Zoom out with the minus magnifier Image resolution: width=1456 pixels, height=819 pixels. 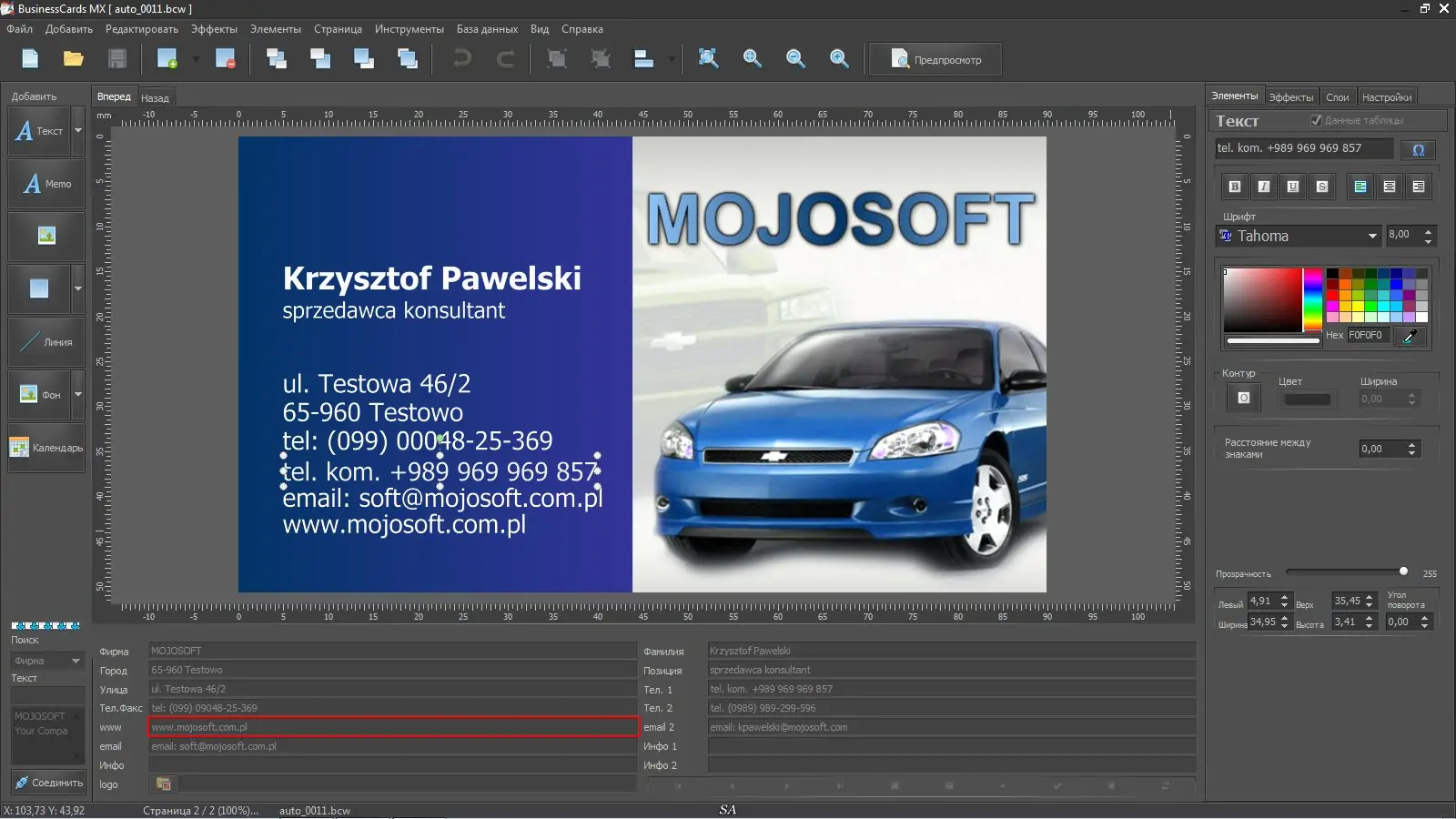pos(795,59)
